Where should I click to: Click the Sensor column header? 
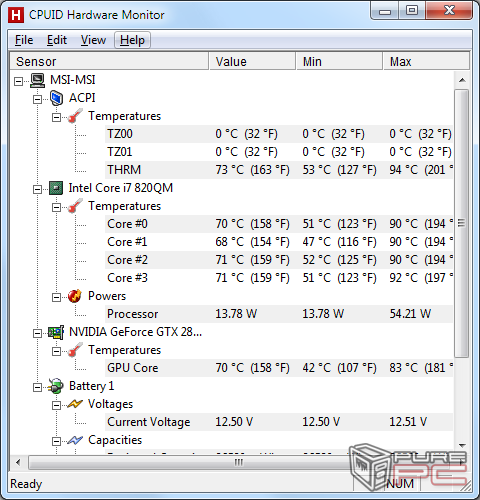tap(109, 61)
